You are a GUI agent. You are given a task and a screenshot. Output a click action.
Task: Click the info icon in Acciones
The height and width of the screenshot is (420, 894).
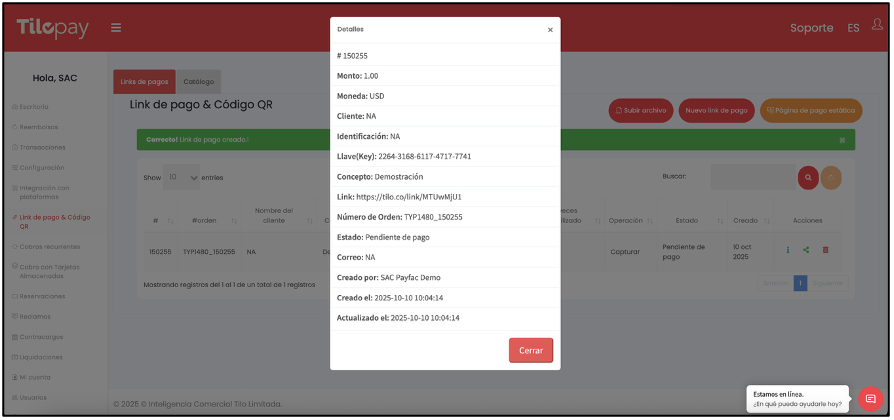click(x=787, y=250)
